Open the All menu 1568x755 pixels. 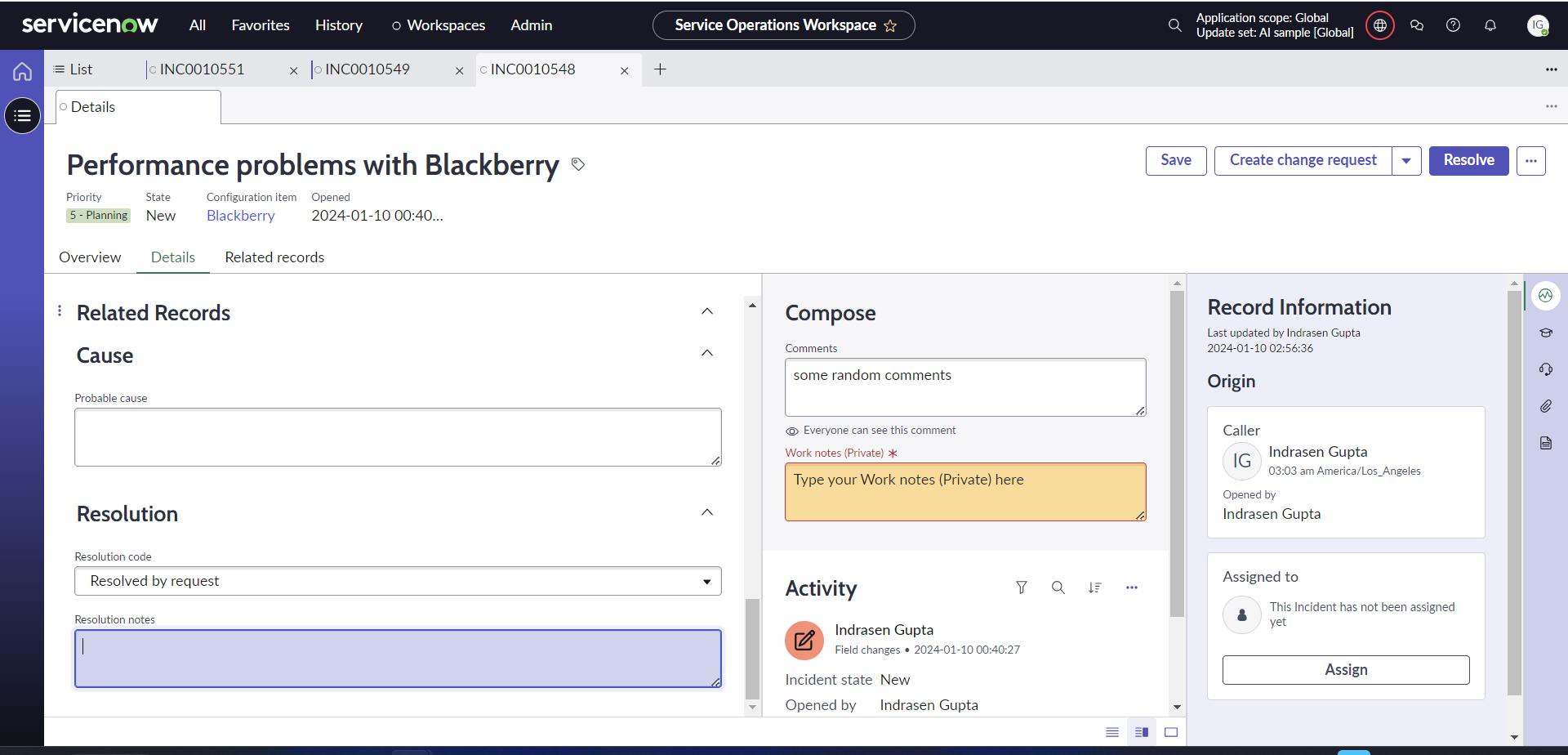(x=198, y=25)
